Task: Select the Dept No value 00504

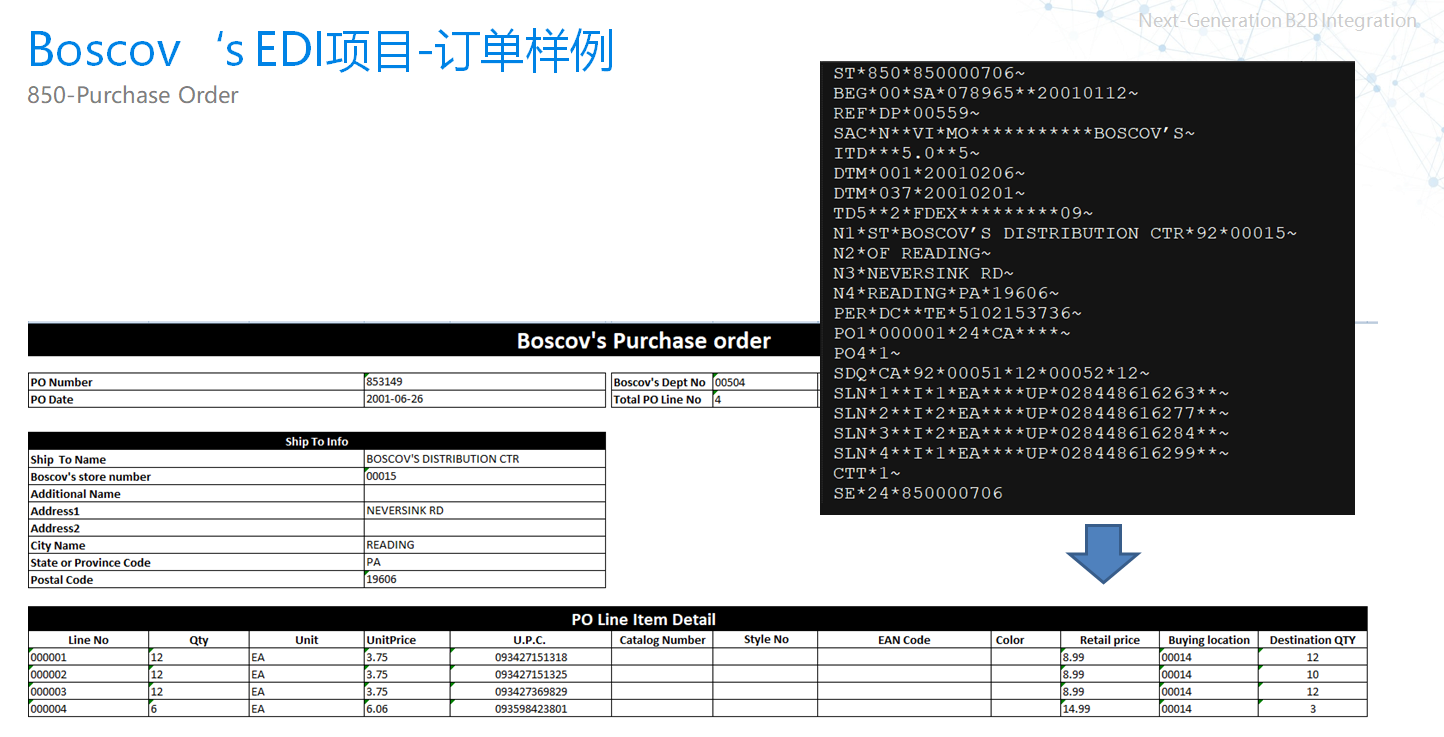Action: click(x=766, y=382)
